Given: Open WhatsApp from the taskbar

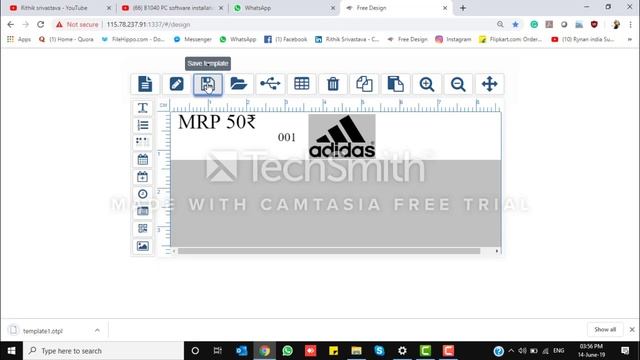Looking at the screenshot, I should (288, 351).
